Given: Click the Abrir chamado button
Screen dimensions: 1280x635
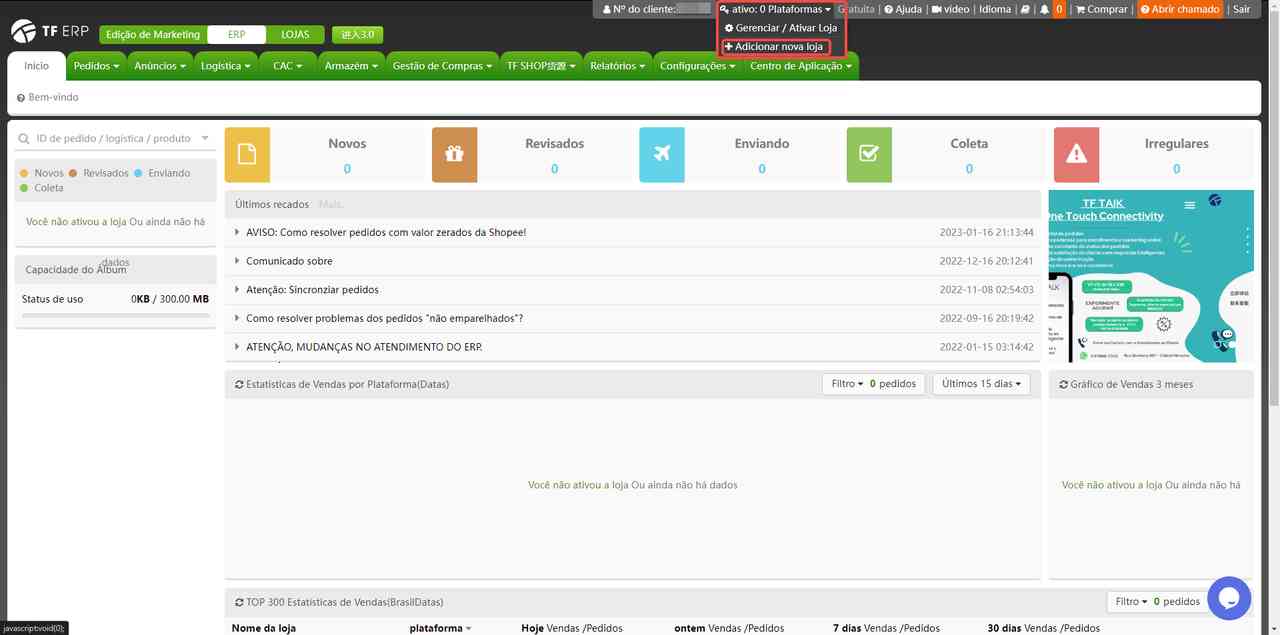Looking at the screenshot, I should 1179,9.
